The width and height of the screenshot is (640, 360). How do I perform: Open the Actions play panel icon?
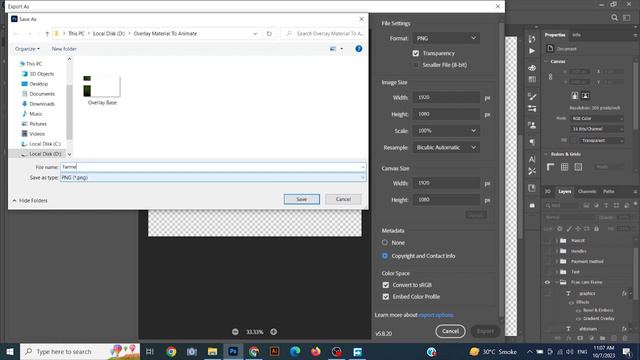[x=532, y=51]
